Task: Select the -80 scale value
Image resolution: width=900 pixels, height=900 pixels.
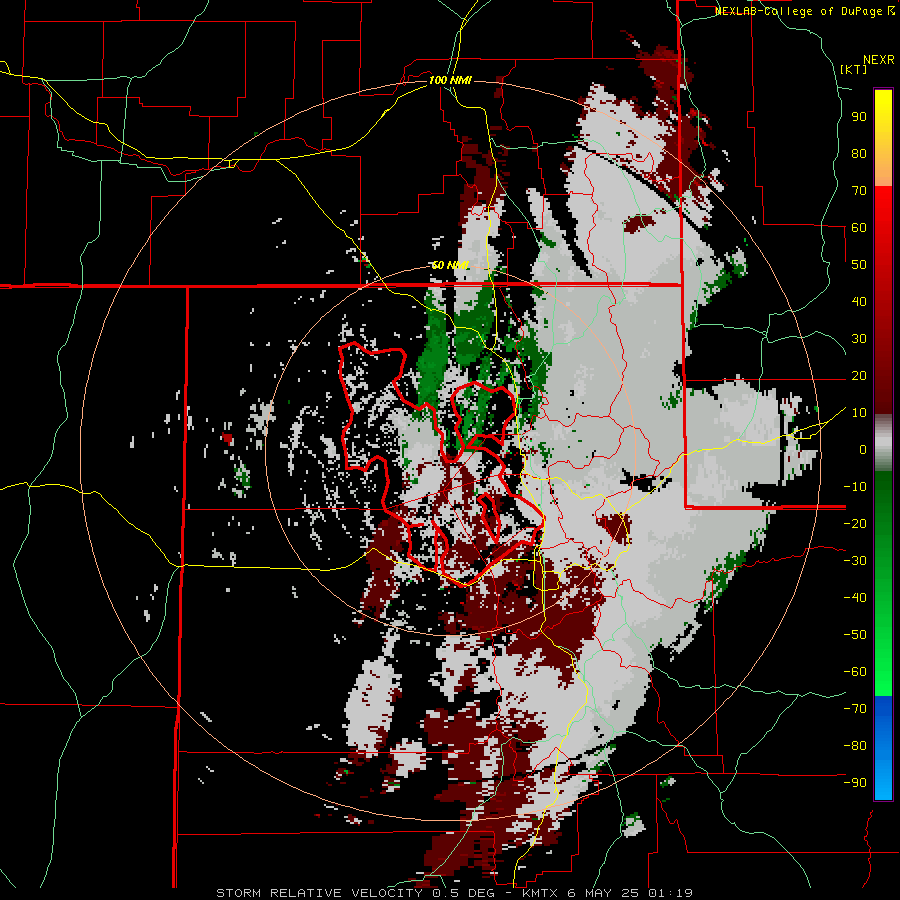Action: pyautogui.click(x=855, y=746)
